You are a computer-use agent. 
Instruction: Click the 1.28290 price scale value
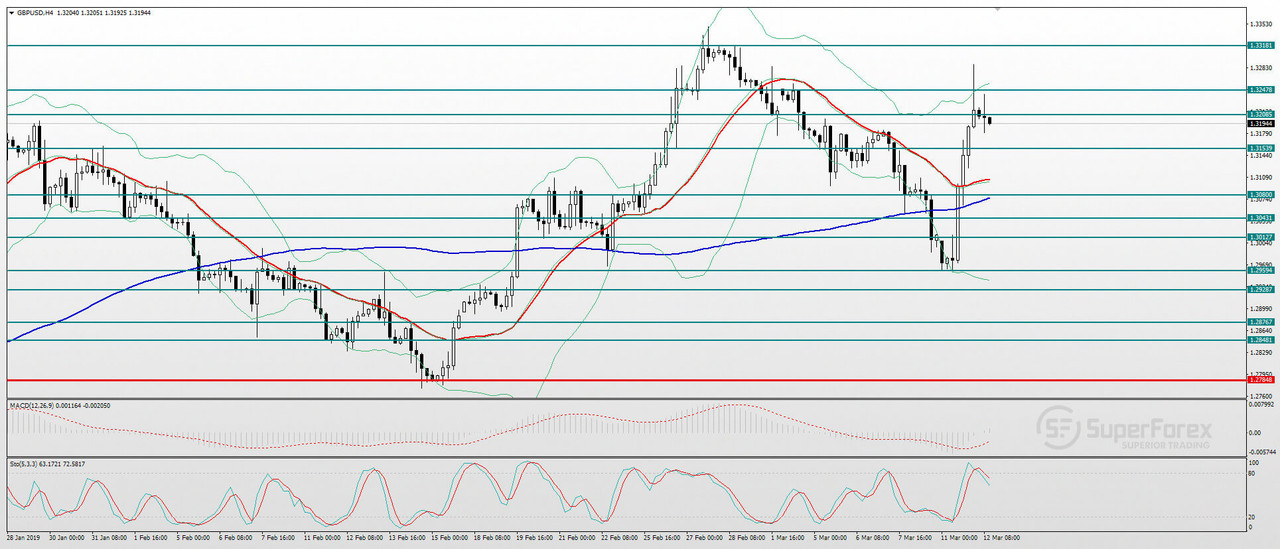(x=1261, y=352)
